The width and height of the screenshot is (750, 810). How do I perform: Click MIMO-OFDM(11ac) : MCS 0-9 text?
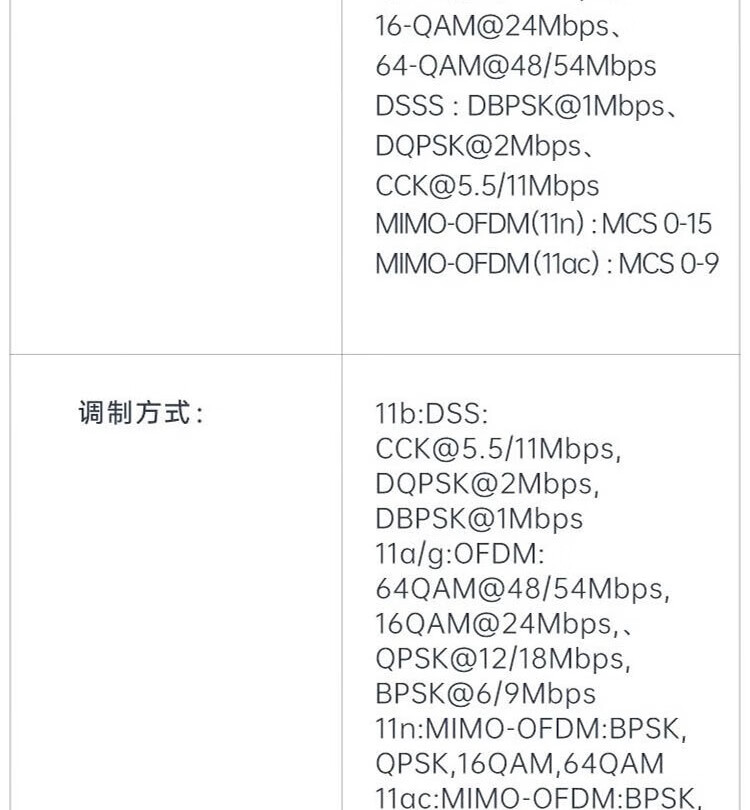pyautogui.click(x=547, y=263)
